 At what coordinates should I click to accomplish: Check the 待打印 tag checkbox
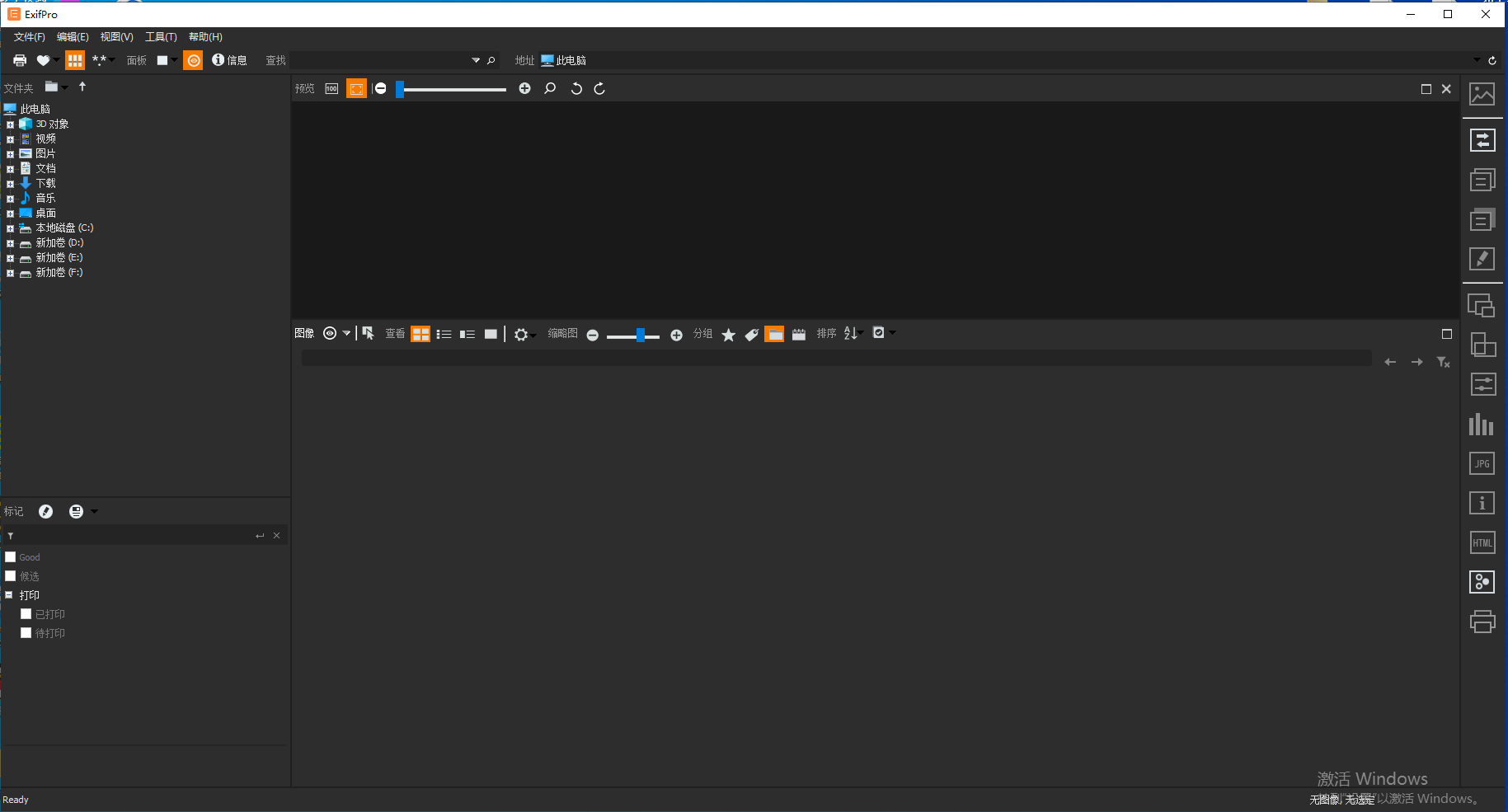pyautogui.click(x=26, y=633)
